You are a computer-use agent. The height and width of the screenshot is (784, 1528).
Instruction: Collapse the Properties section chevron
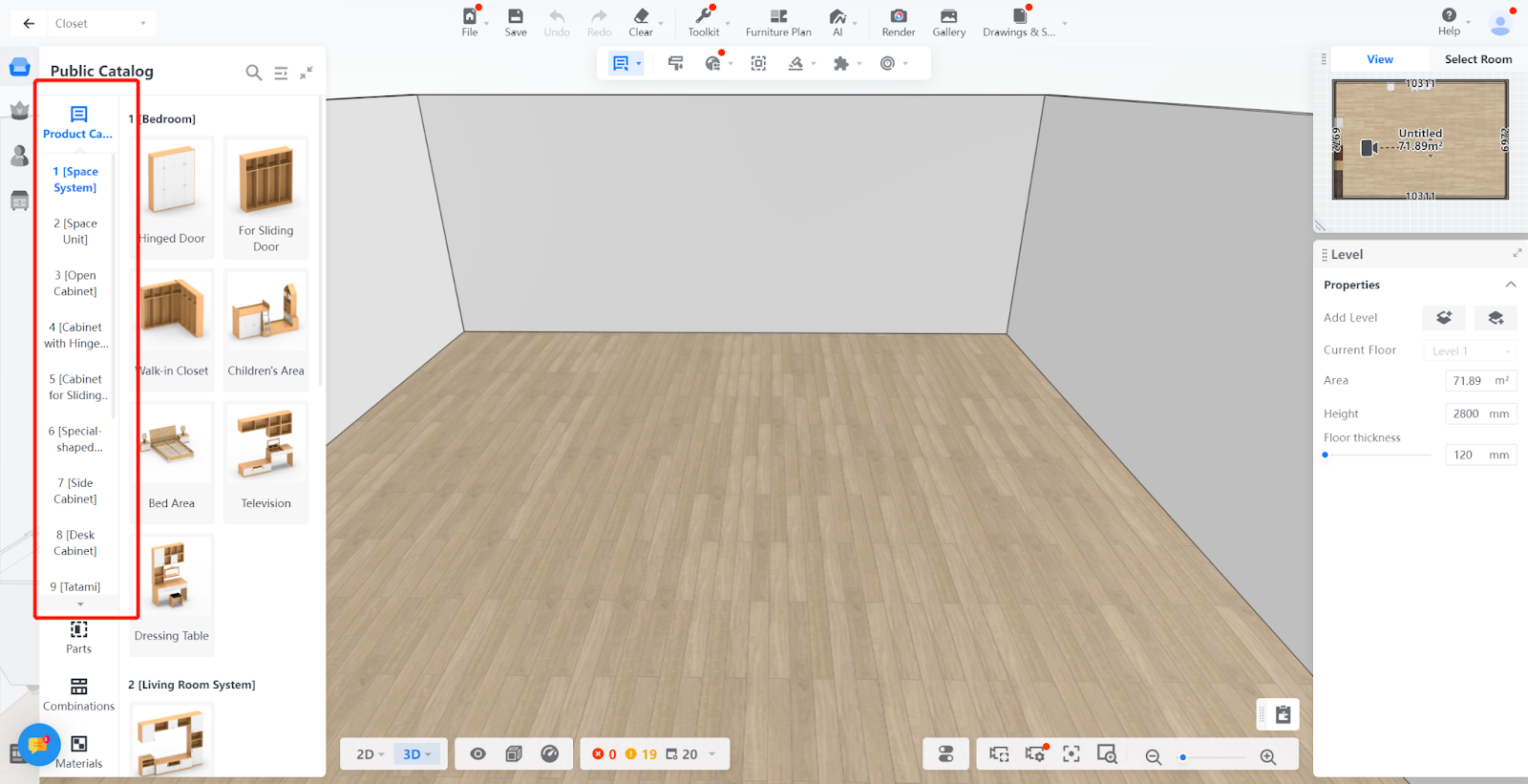point(1510,285)
